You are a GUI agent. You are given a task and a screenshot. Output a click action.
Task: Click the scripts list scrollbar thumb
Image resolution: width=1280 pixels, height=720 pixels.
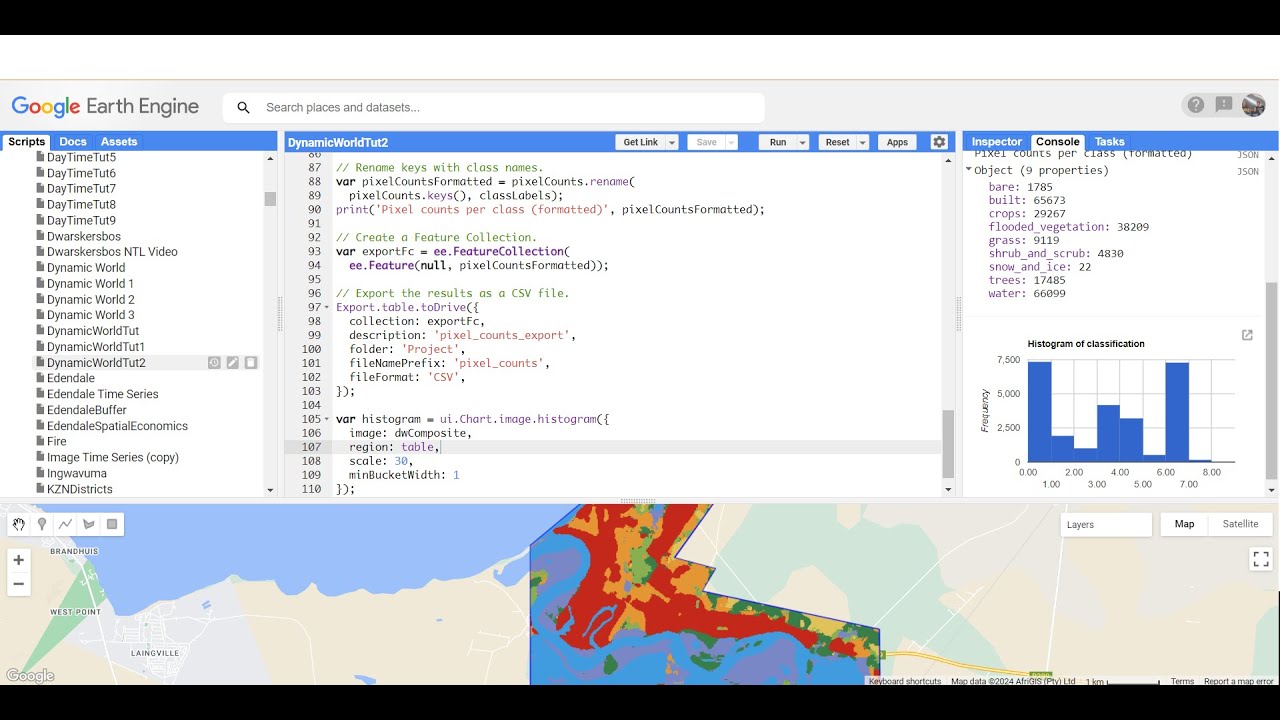[x=270, y=199]
